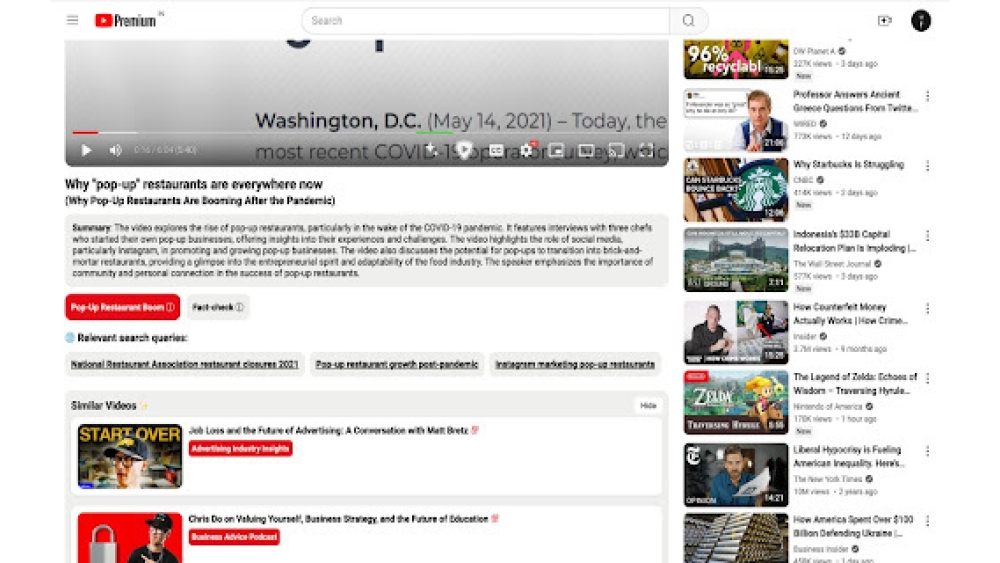Open Liberal Hypocrisy opinion thumbnail

(736, 475)
